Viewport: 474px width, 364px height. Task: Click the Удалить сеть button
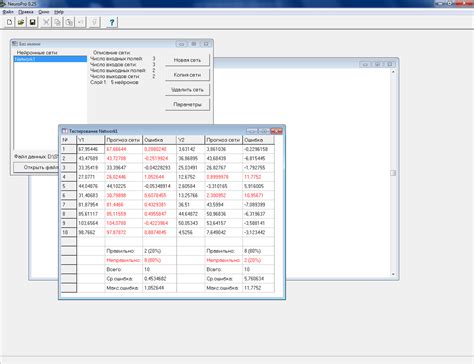[x=187, y=90]
